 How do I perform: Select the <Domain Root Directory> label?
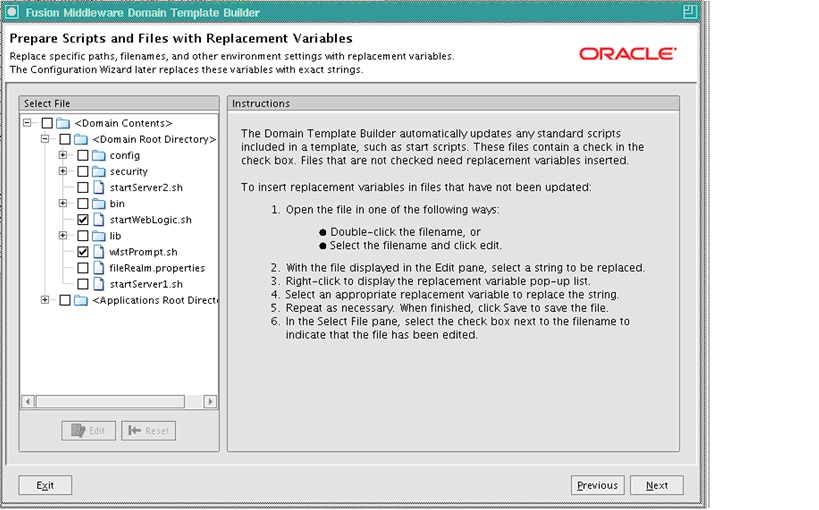coord(154,140)
